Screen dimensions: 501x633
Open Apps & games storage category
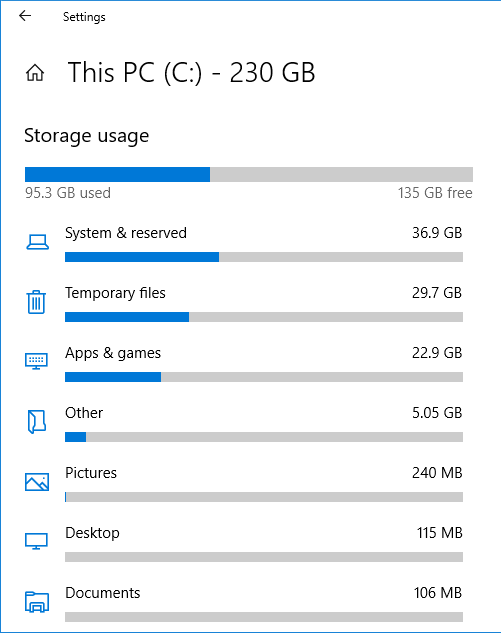(x=113, y=353)
